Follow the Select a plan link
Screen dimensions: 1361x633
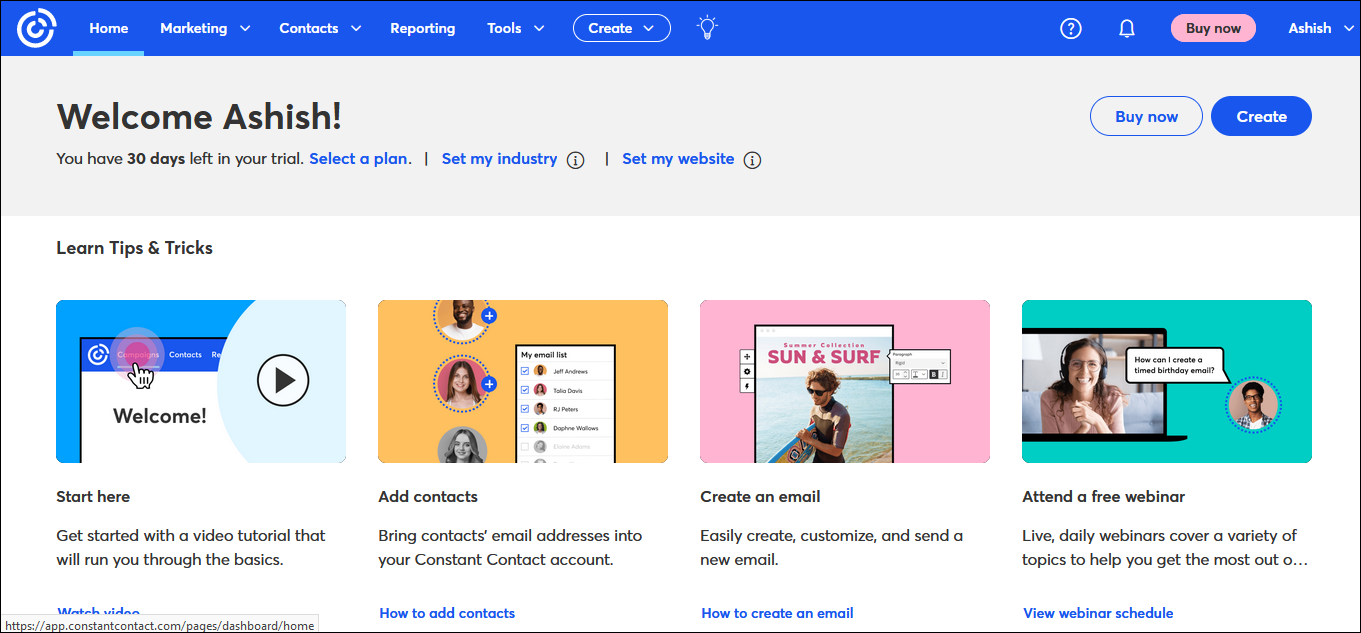(x=359, y=159)
